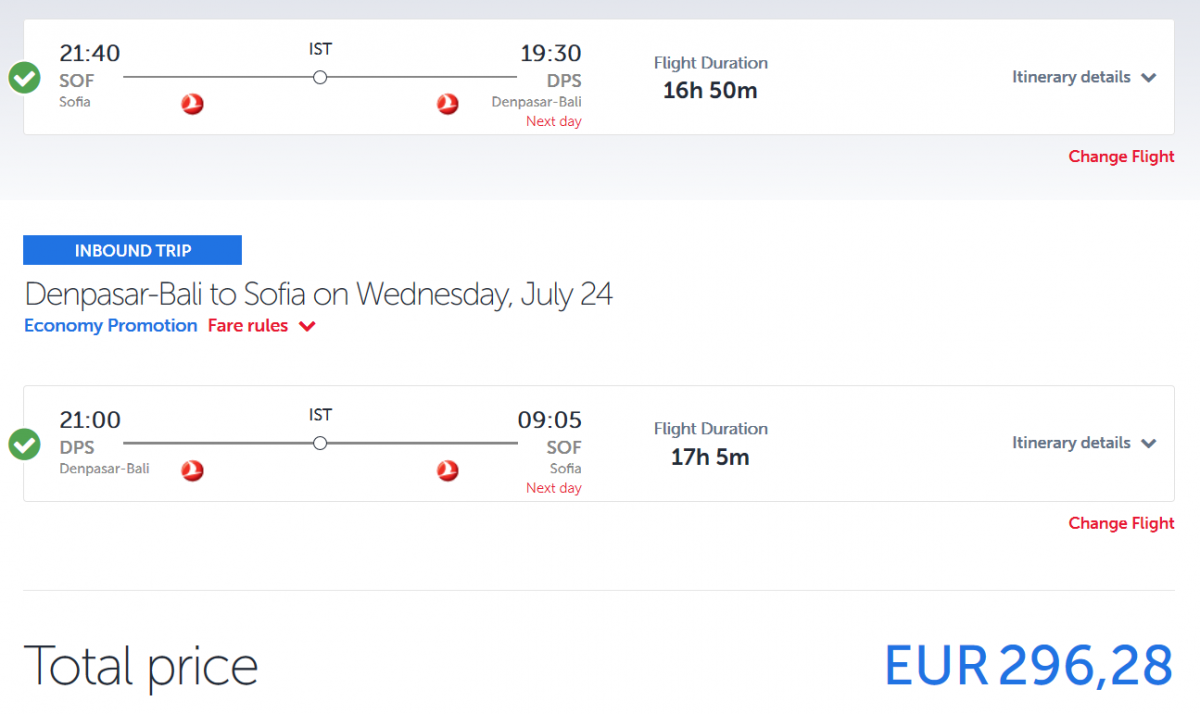The height and width of the screenshot is (714, 1200).
Task: Click Turkish Airlines logo near SOF inbound arrival
Action: 448,470
